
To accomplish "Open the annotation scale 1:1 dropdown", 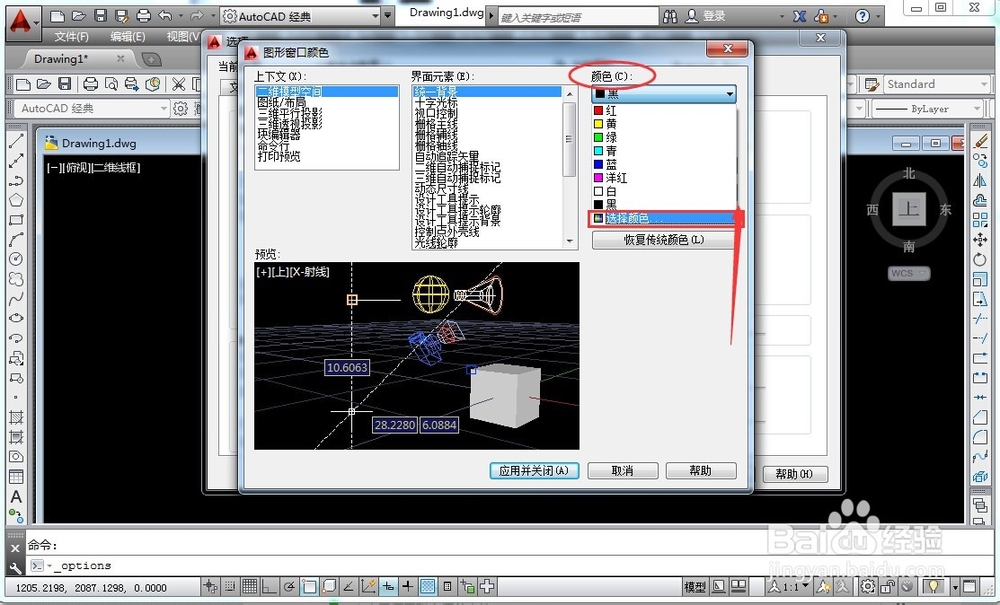I will [x=790, y=587].
